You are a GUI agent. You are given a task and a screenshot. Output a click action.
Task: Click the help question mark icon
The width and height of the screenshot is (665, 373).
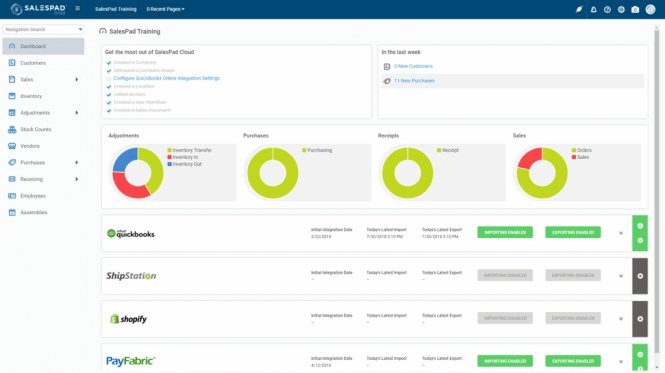click(607, 9)
